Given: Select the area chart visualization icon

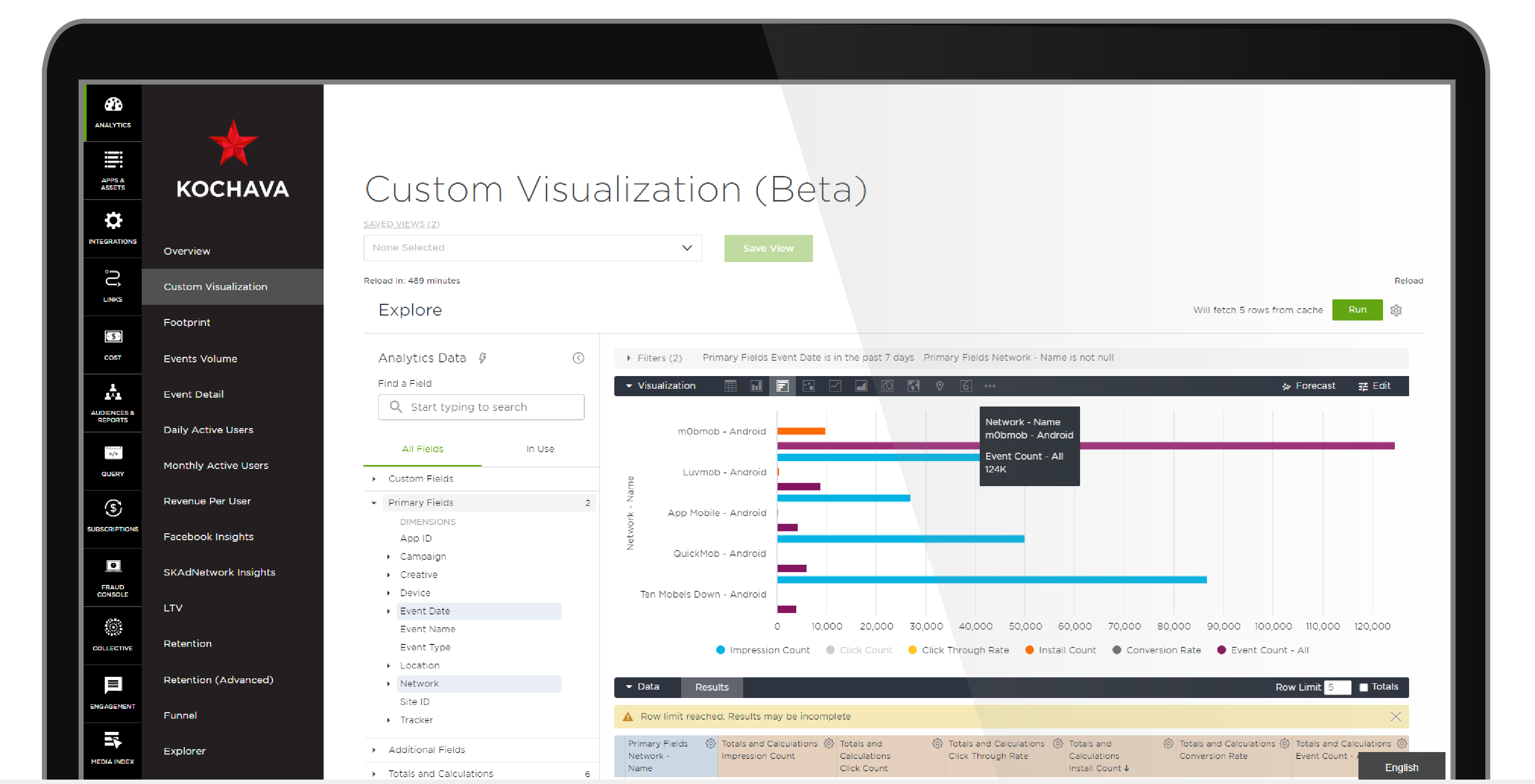Looking at the screenshot, I should [861, 386].
